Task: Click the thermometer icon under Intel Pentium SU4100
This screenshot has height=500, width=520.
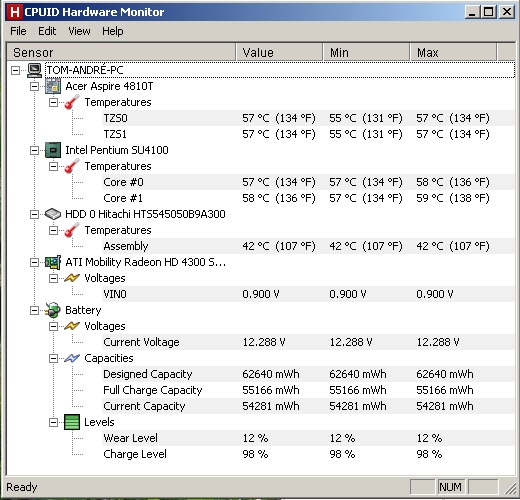Action: [x=72, y=166]
